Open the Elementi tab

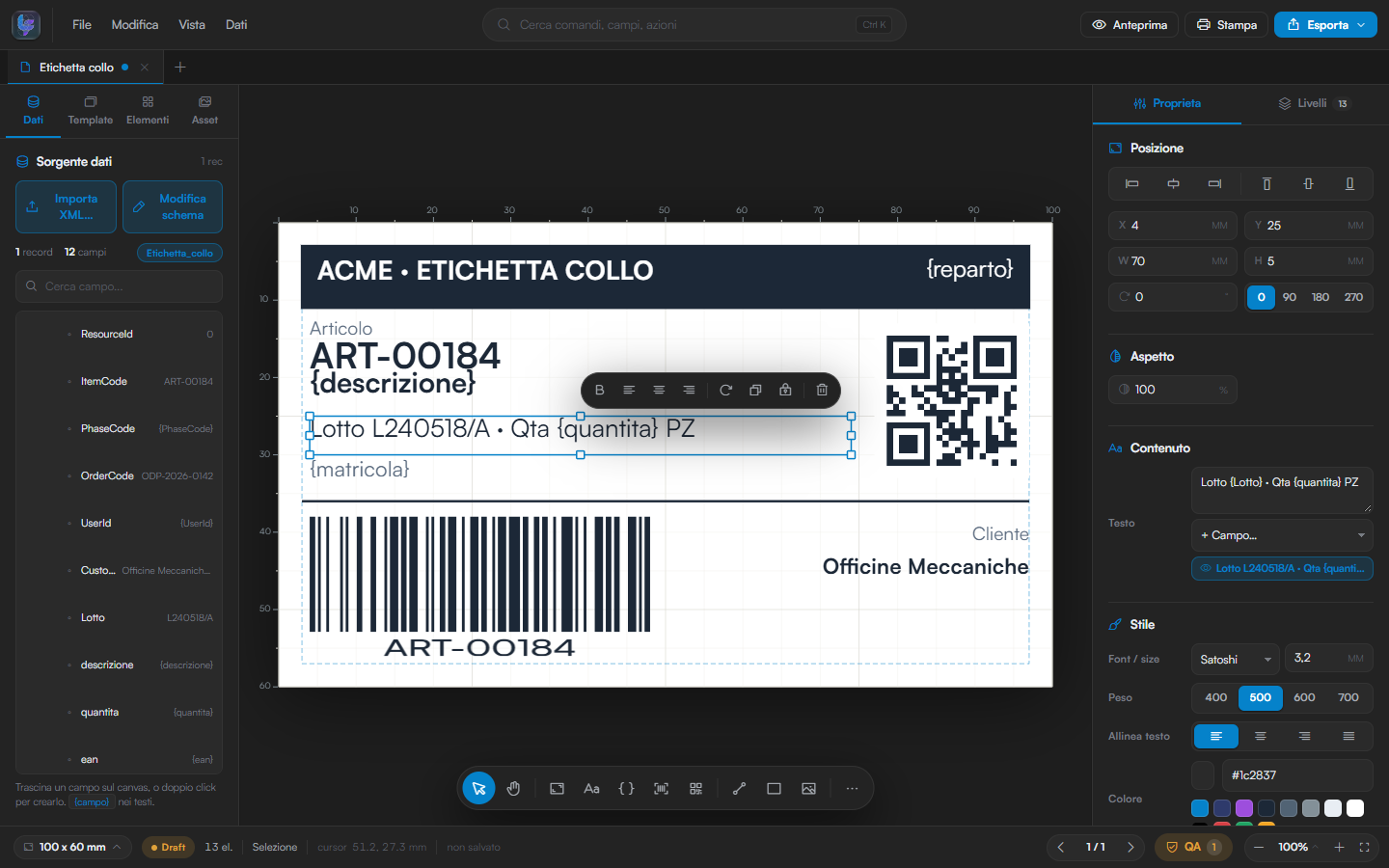click(x=148, y=111)
